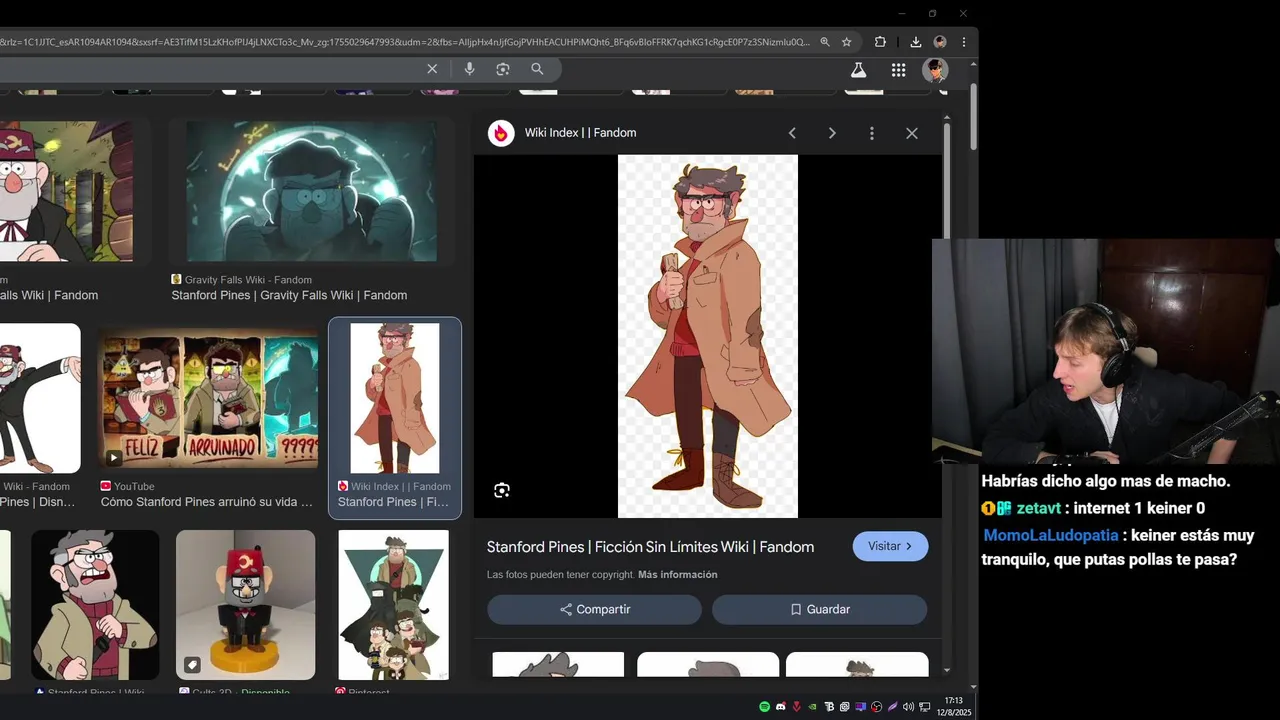Open the Google apps grid
The height and width of the screenshot is (720, 1280).
(898, 70)
